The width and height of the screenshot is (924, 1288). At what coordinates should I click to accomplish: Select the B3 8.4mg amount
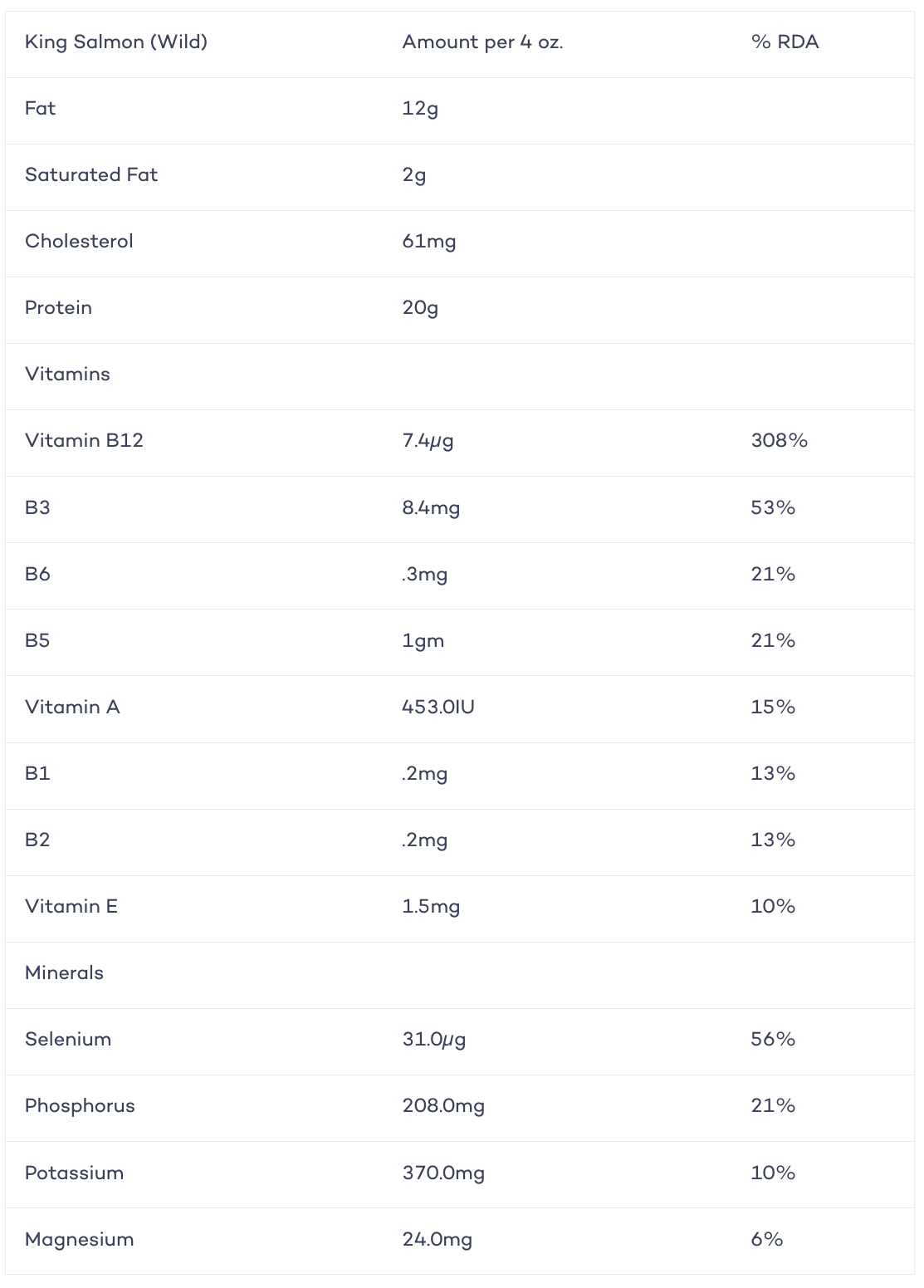click(431, 507)
